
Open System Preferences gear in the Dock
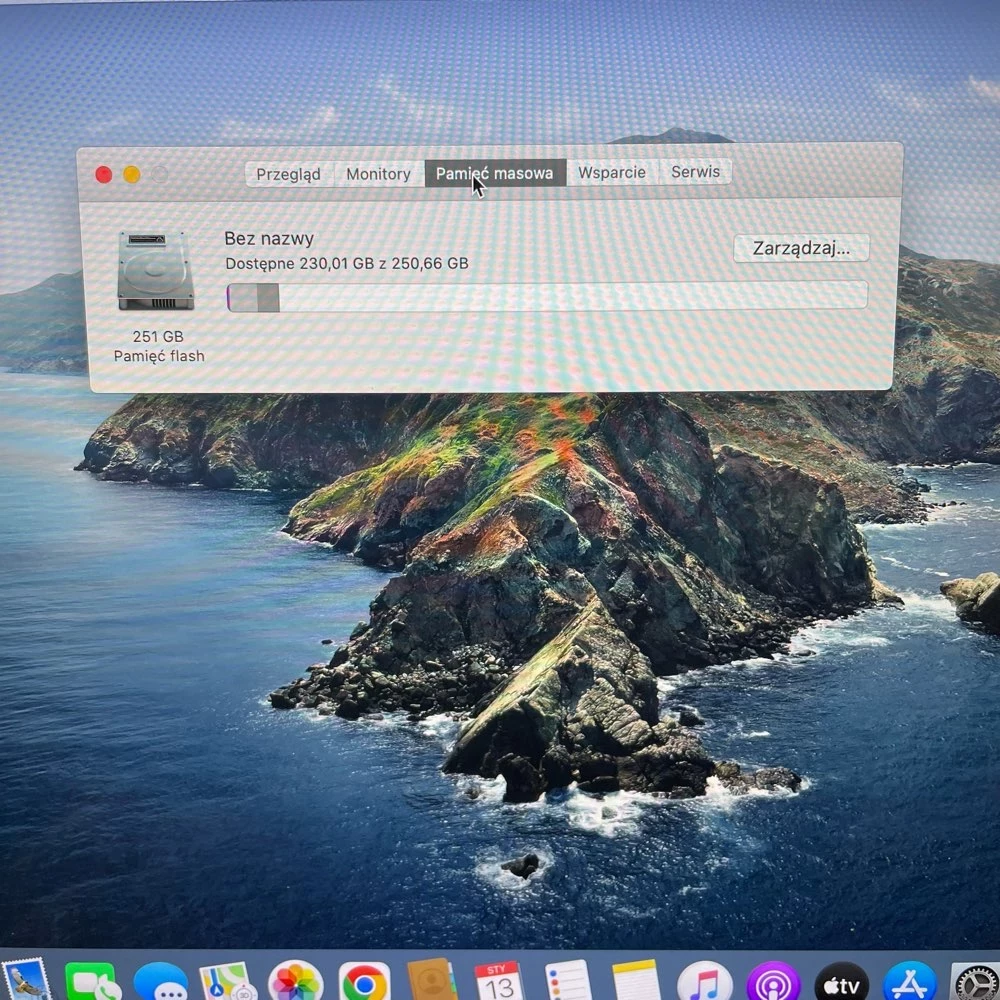976,982
